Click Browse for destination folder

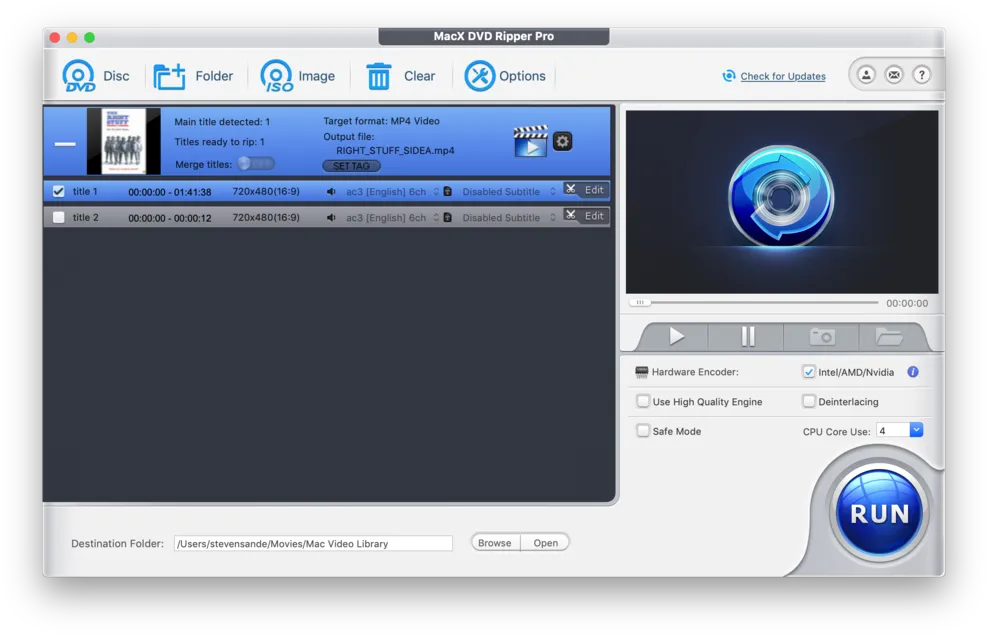pyautogui.click(x=495, y=543)
